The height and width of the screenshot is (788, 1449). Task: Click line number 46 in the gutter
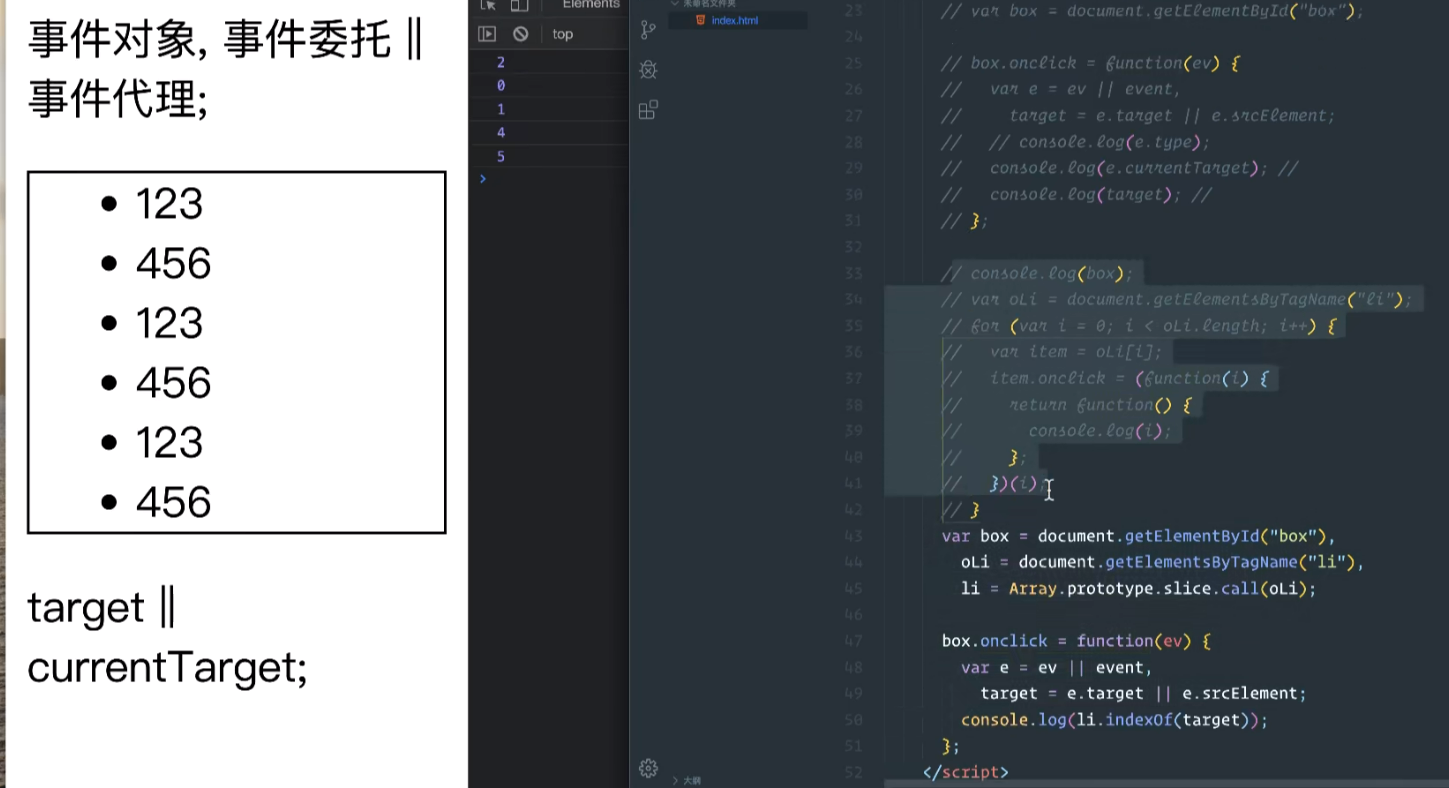[853, 614]
